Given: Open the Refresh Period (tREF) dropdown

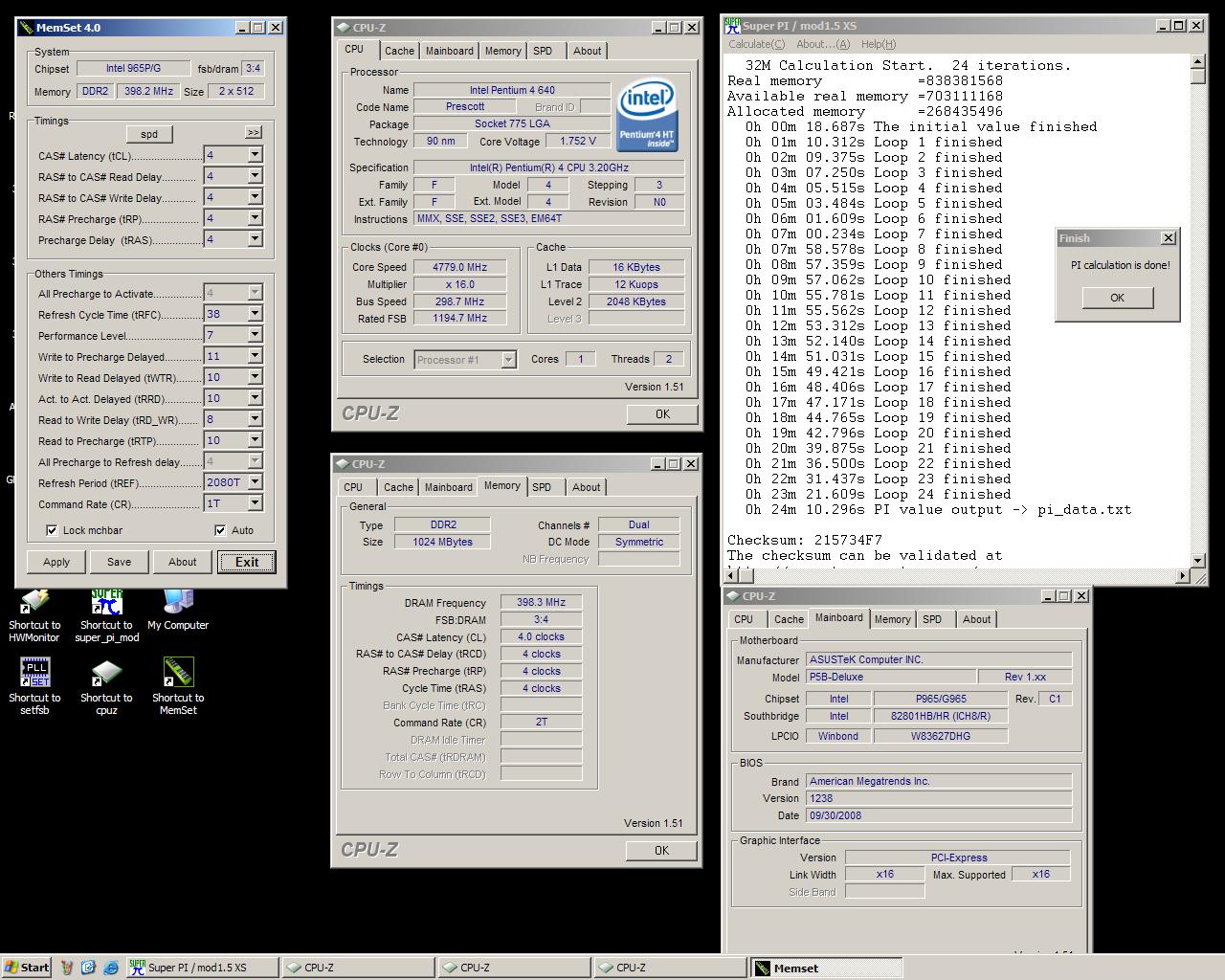Looking at the screenshot, I should (x=255, y=482).
